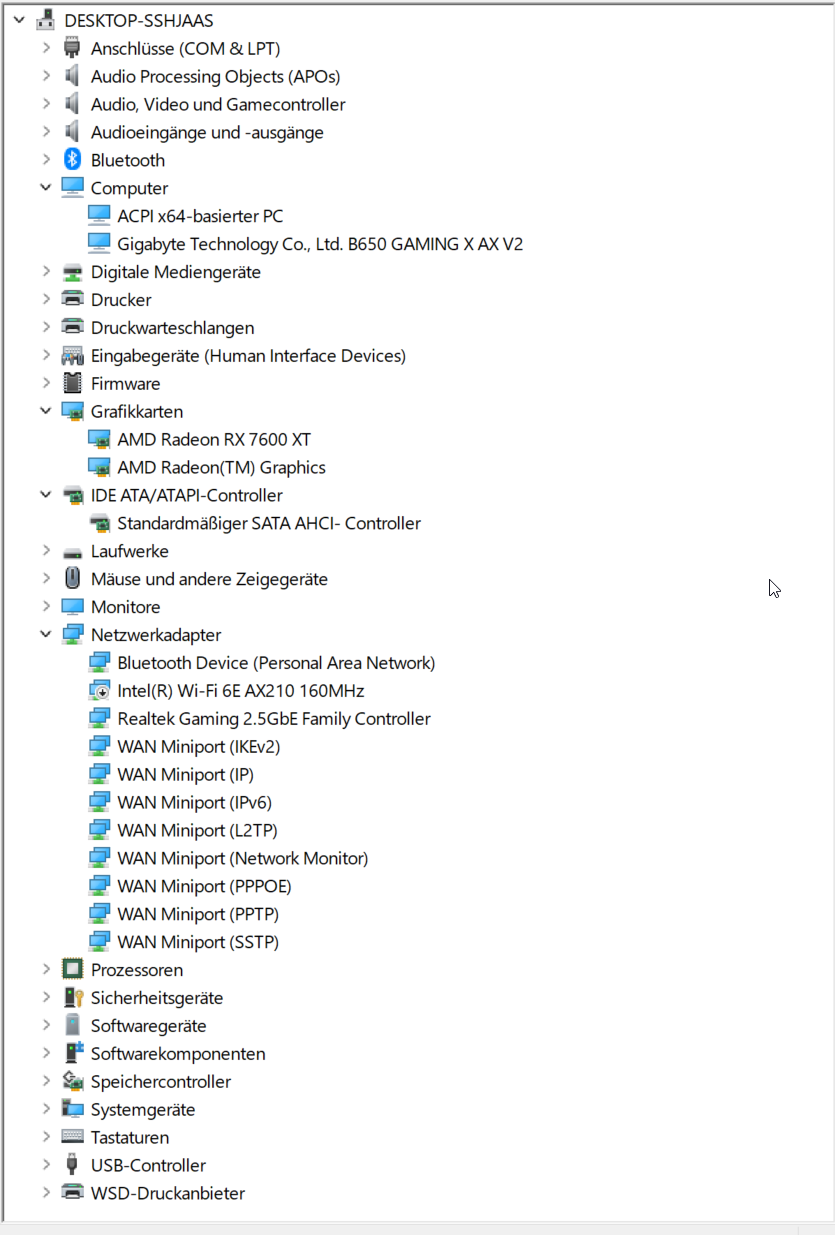
Task: Click the Intel Wi-Fi 6E AX210 adapter icon
Action: coord(99,691)
